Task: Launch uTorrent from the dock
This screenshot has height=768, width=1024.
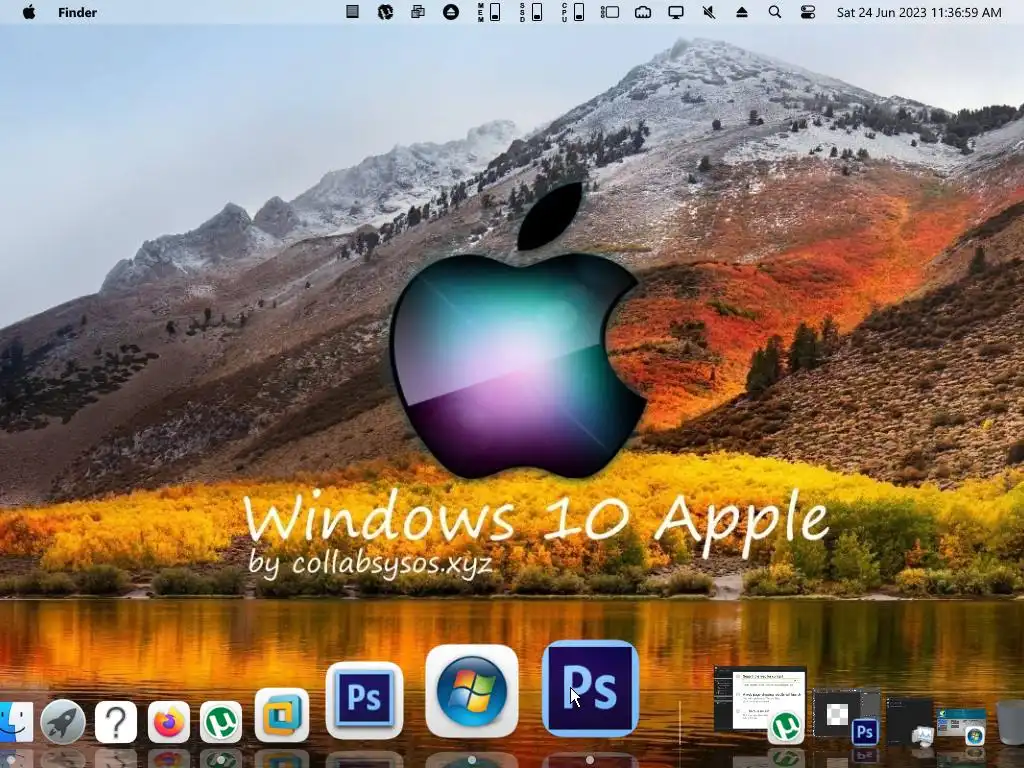Action: point(221,722)
